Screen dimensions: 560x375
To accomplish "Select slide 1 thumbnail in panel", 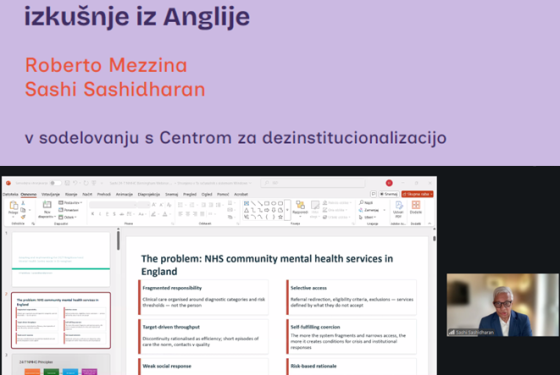I will click(61, 259).
